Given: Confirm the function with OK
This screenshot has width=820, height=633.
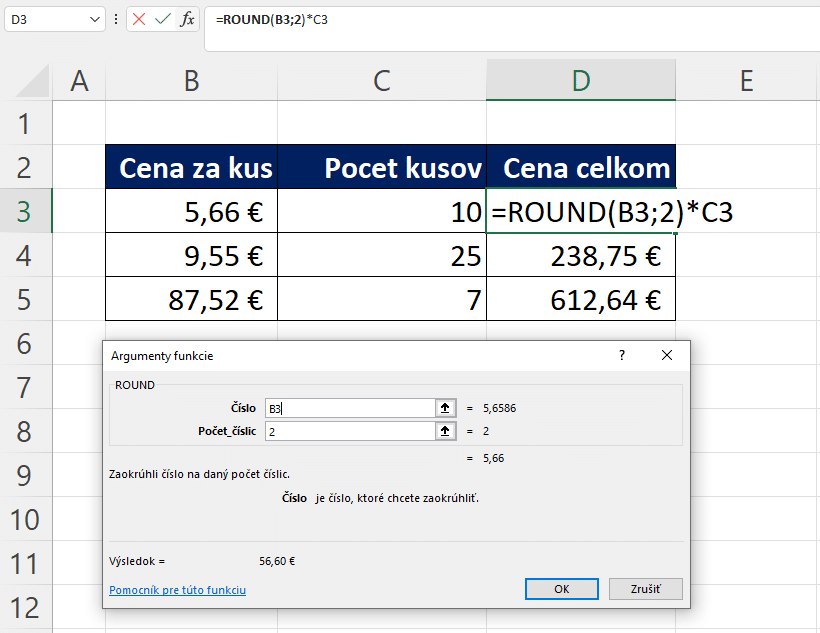Looking at the screenshot, I should pyautogui.click(x=562, y=589).
